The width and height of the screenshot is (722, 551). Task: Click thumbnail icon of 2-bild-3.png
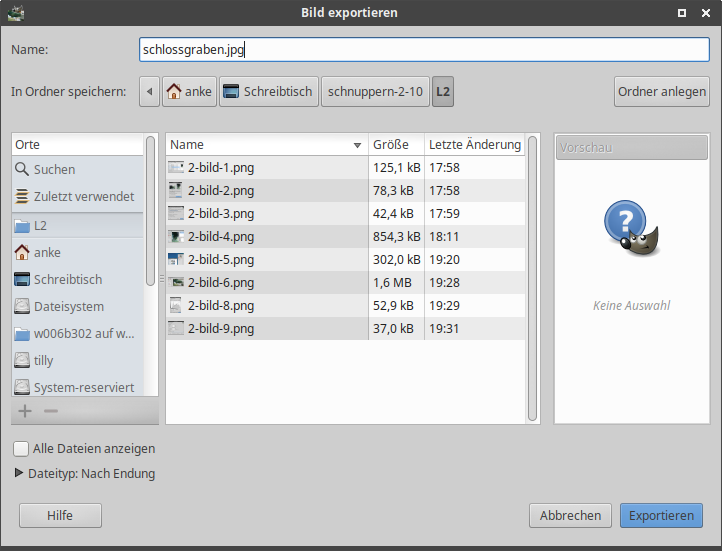176,214
